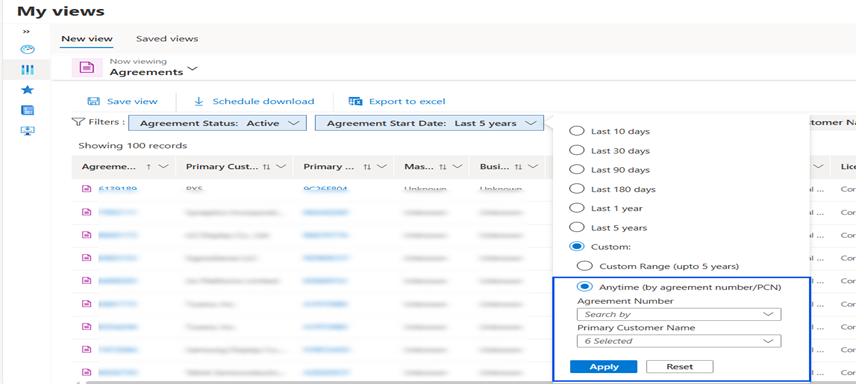
Task: Toggle sort arrows on Busi... column
Action: point(519,167)
